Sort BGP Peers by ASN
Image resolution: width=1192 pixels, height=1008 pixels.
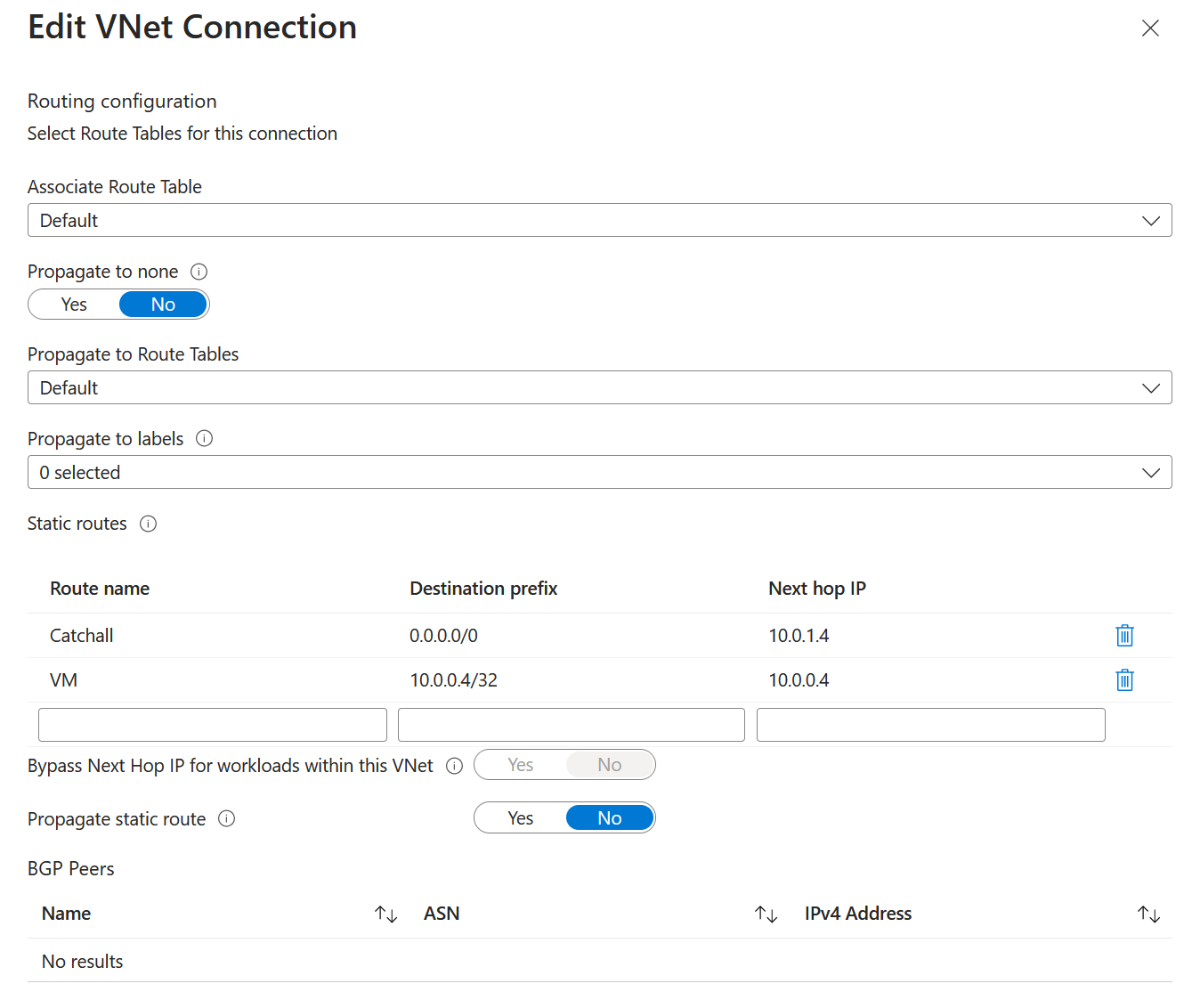pyautogui.click(x=766, y=915)
